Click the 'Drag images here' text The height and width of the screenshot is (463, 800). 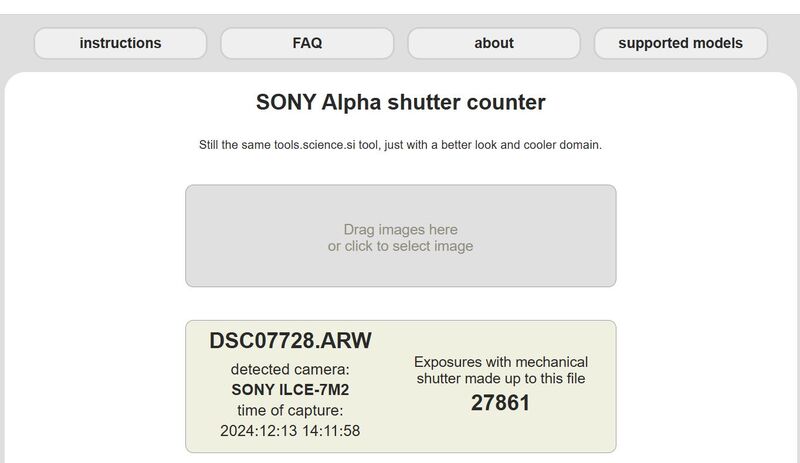tap(400, 229)
